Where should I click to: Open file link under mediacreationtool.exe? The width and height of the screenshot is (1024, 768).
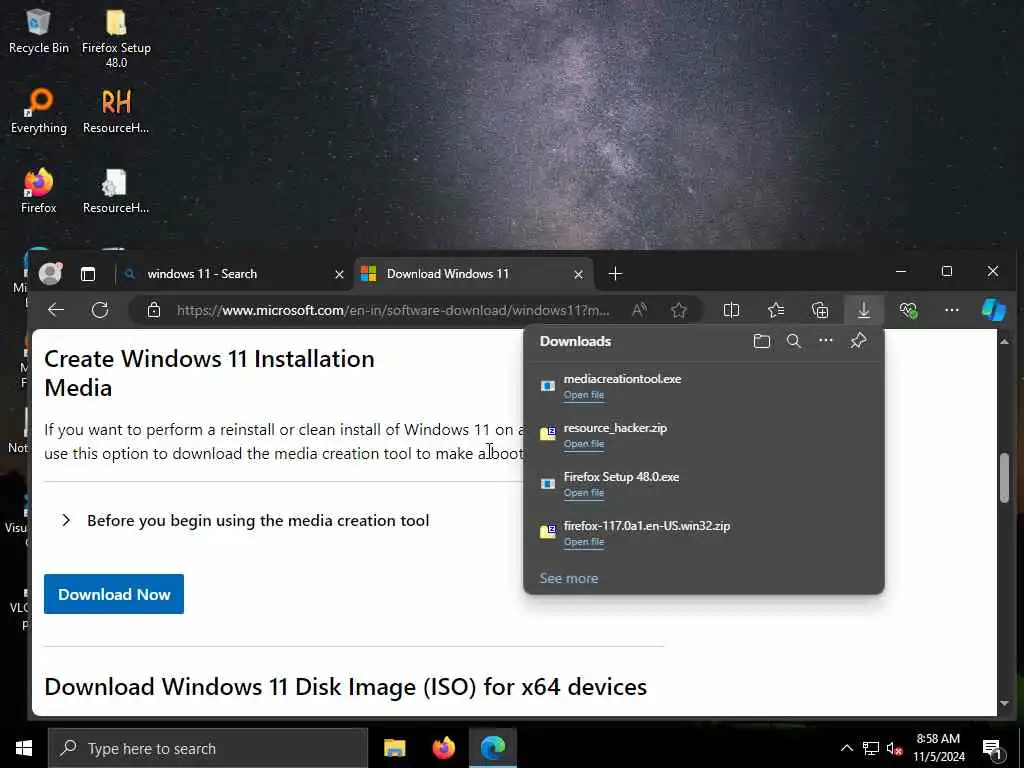(584, 394)
